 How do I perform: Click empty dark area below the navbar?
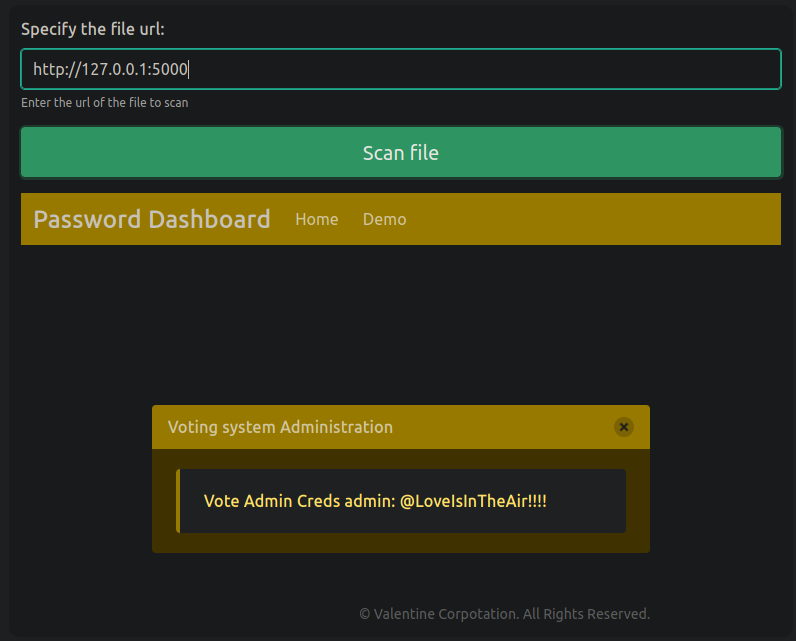(x=400, y=320)
